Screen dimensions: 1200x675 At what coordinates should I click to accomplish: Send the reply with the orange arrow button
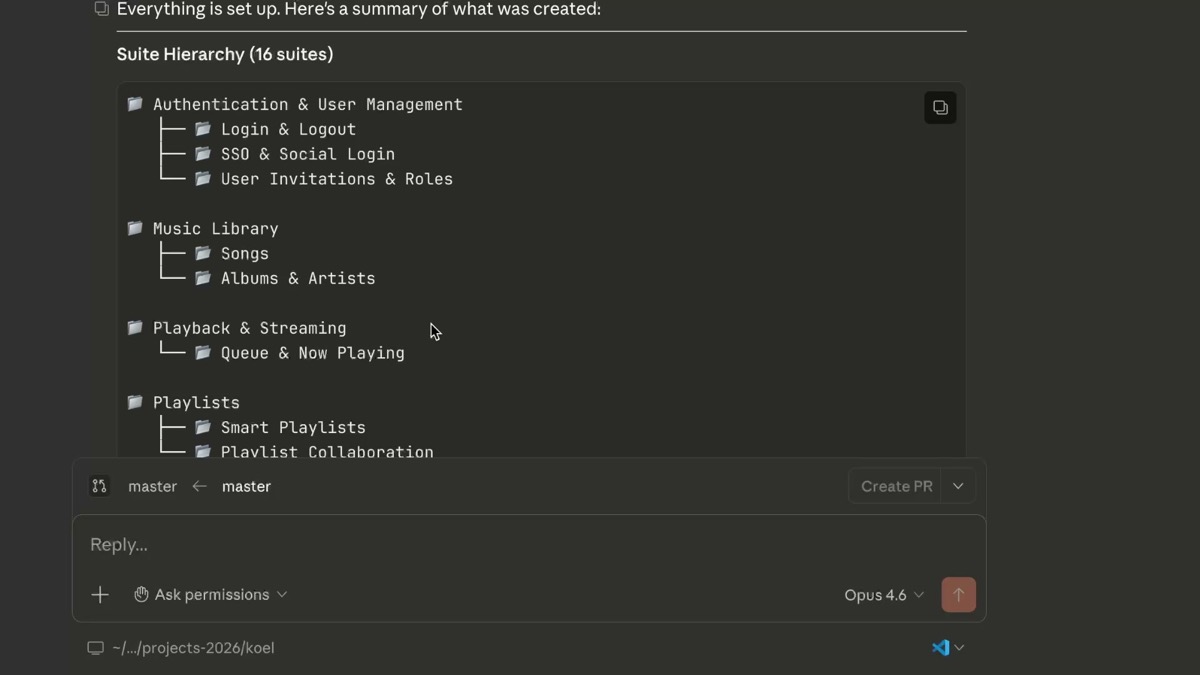(958, 594)
